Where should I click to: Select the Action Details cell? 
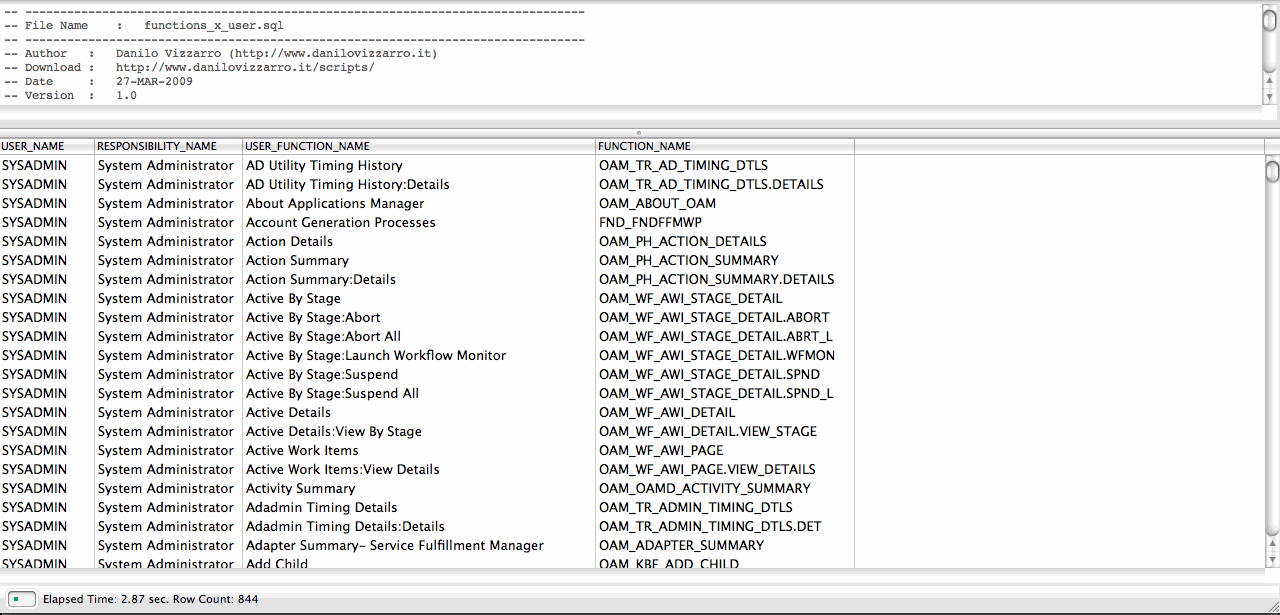click(419, 241)
